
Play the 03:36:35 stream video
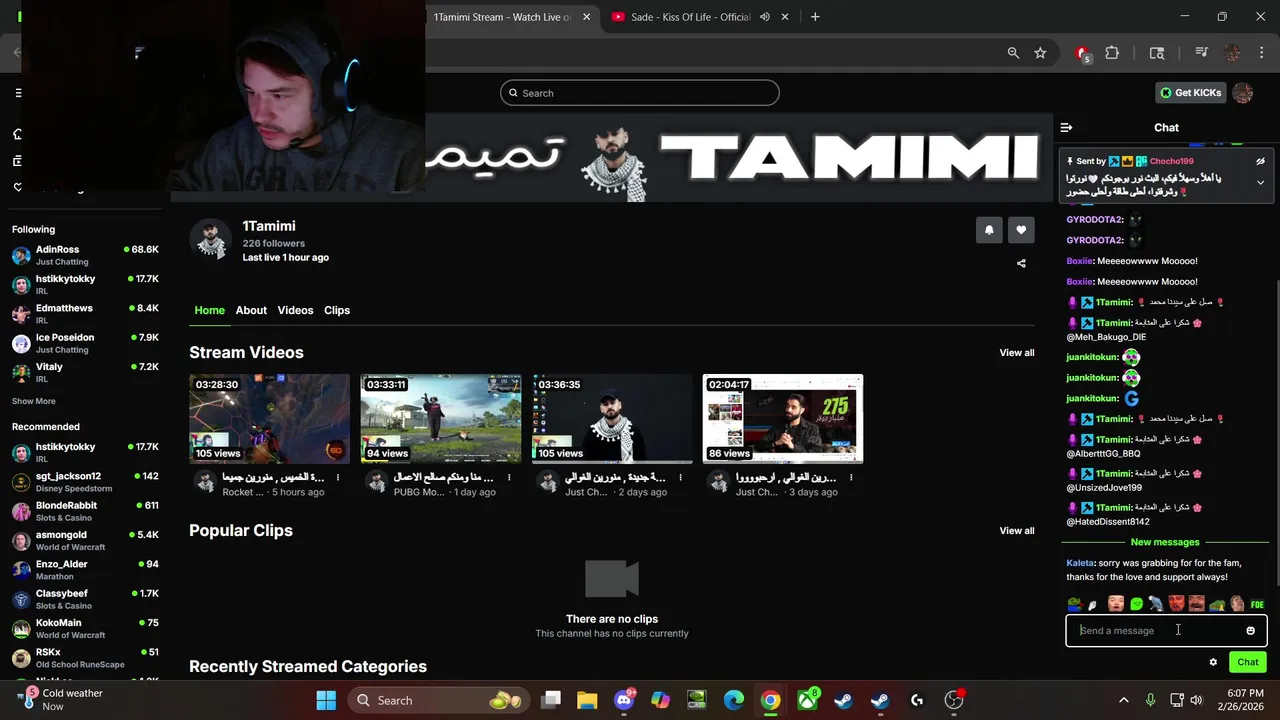pyautogui.click(x=612, y=419)
